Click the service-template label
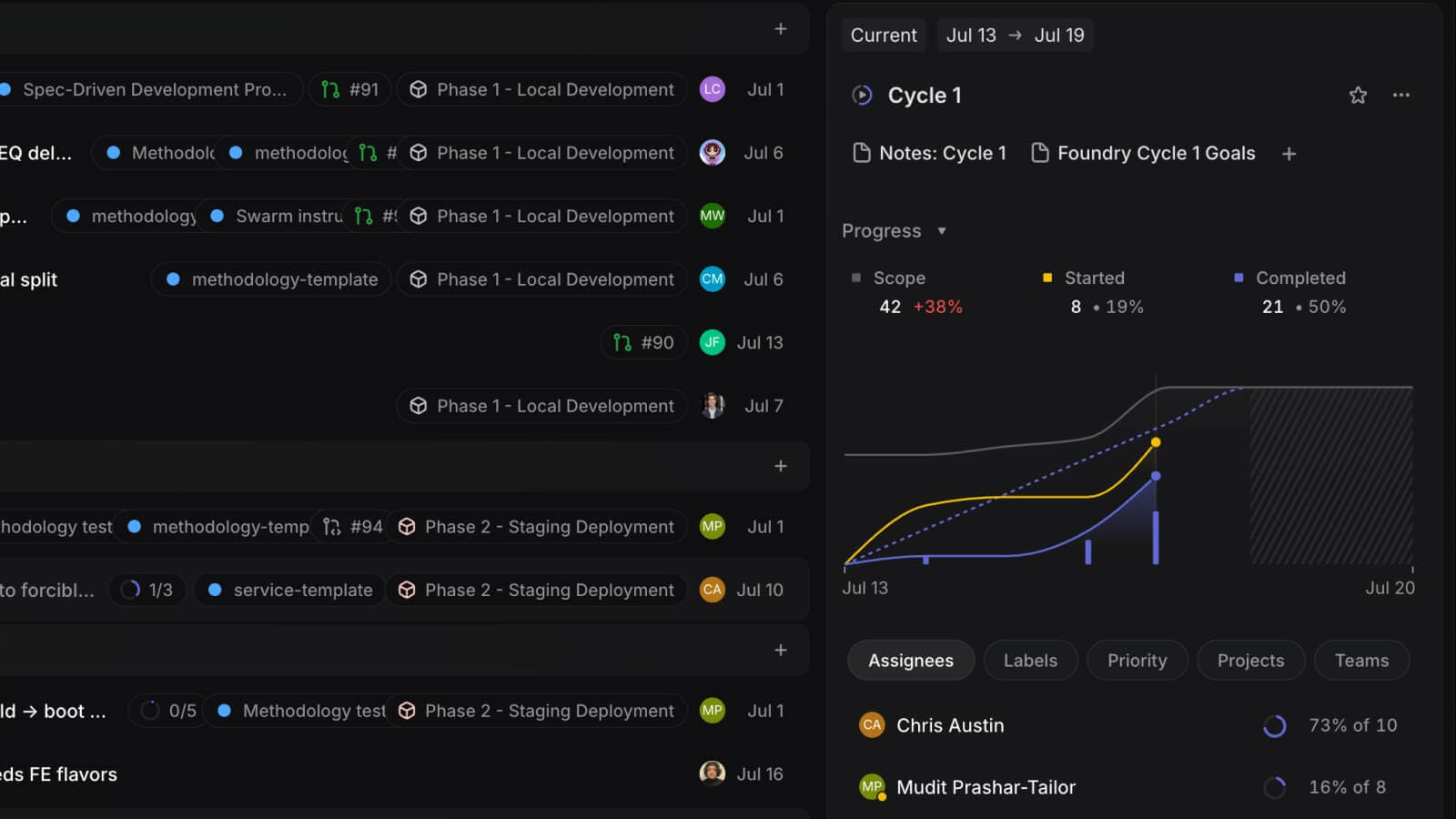 click(x=289, y=590)
